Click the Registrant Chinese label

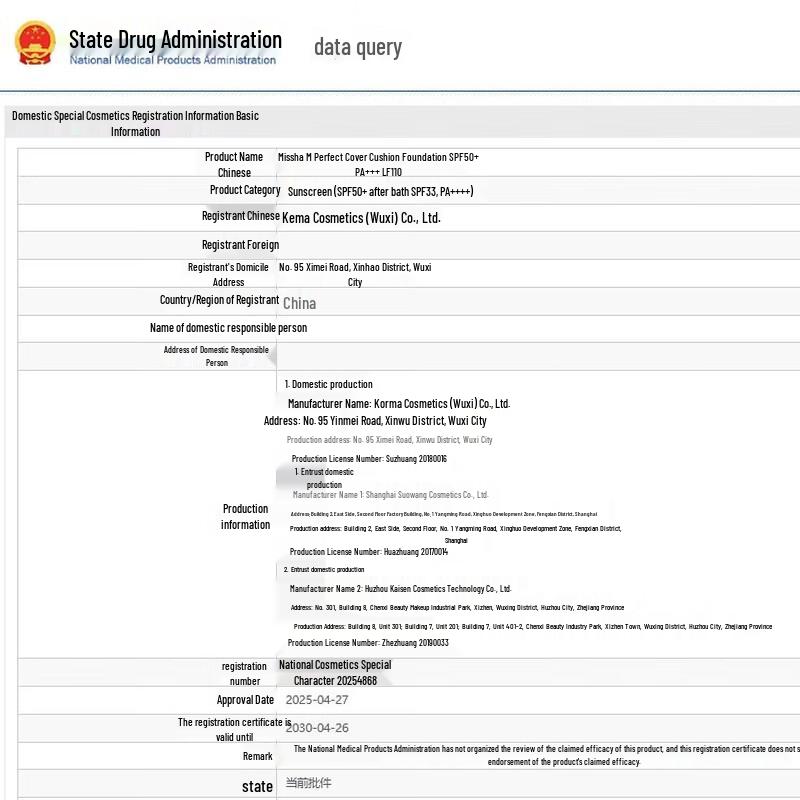[241, 216]
